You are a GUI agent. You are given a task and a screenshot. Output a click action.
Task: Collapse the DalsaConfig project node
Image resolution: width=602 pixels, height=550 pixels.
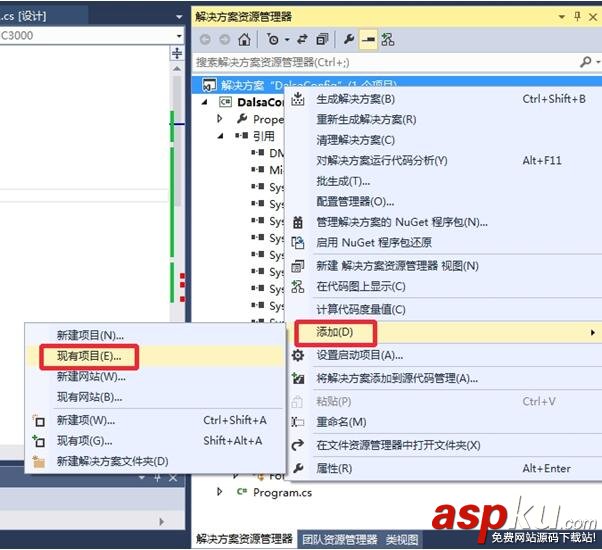205,102
